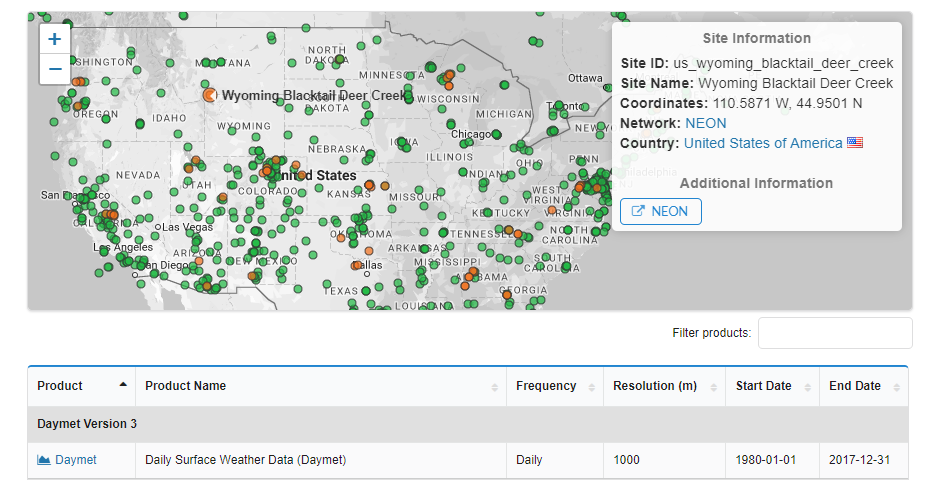Click the 2017-12-31 end date cell
Image resolution: width=940 pixels, height=480 pixels.
(863, 460)
